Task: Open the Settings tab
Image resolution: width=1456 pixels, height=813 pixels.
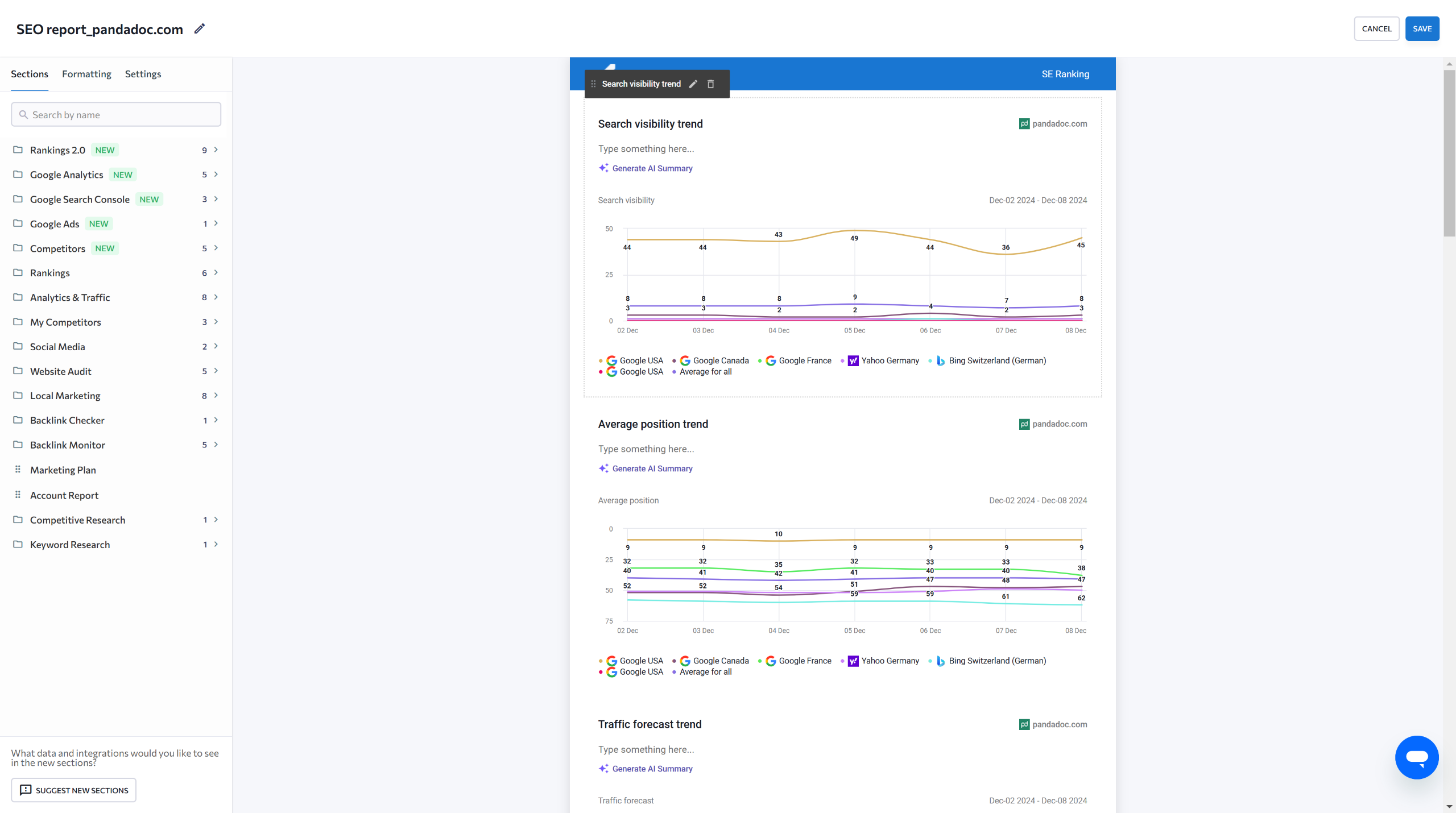Action: (143, 74)
